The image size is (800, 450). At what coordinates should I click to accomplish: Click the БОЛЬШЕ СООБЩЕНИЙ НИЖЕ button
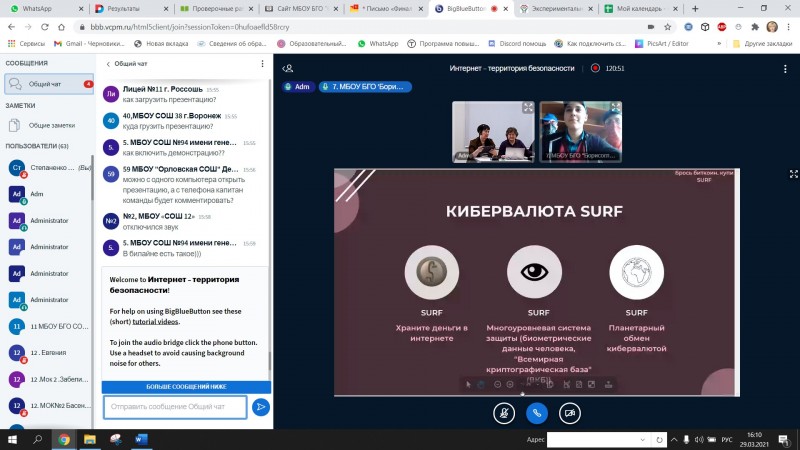pyautogui.click(x=186, y=386)
